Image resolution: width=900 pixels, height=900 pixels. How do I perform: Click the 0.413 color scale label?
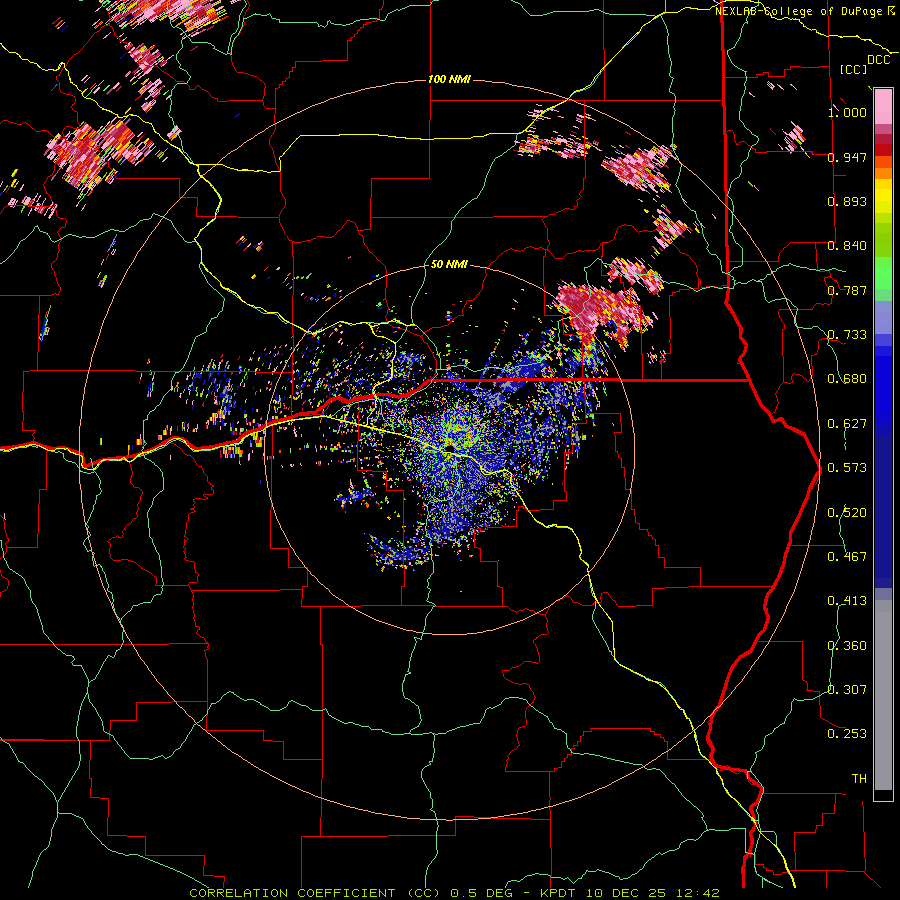847,601
